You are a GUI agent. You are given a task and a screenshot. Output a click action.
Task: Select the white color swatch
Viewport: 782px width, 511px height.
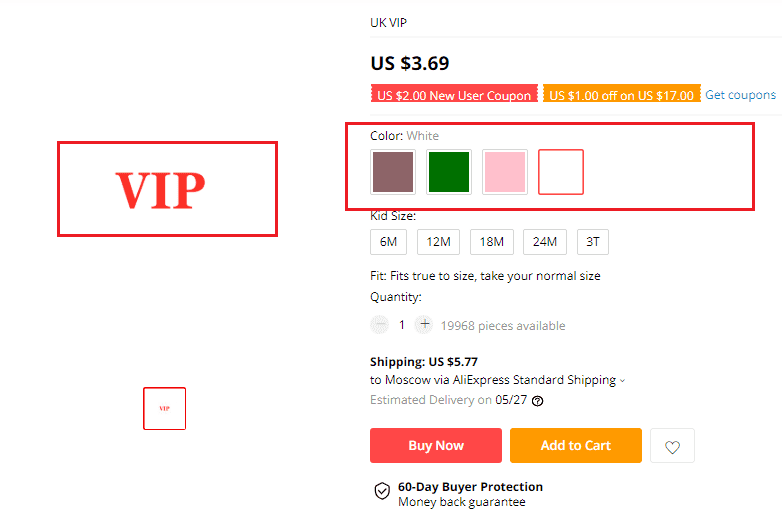point(560,172)
